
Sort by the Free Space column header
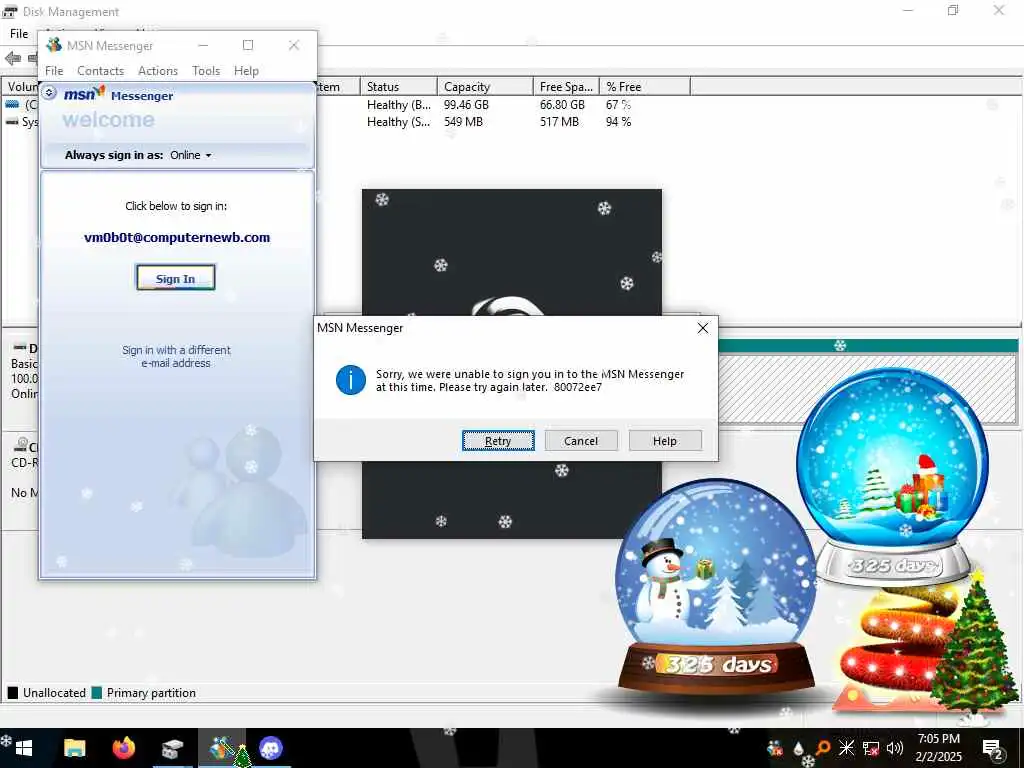[x=566, y=86]
